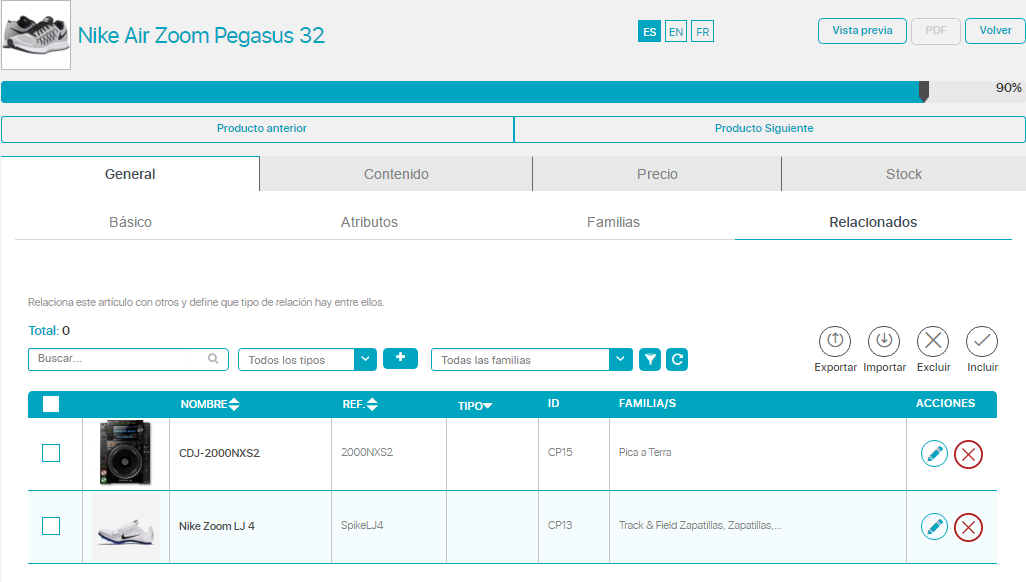Switch to the Atributos subtab

369,223
